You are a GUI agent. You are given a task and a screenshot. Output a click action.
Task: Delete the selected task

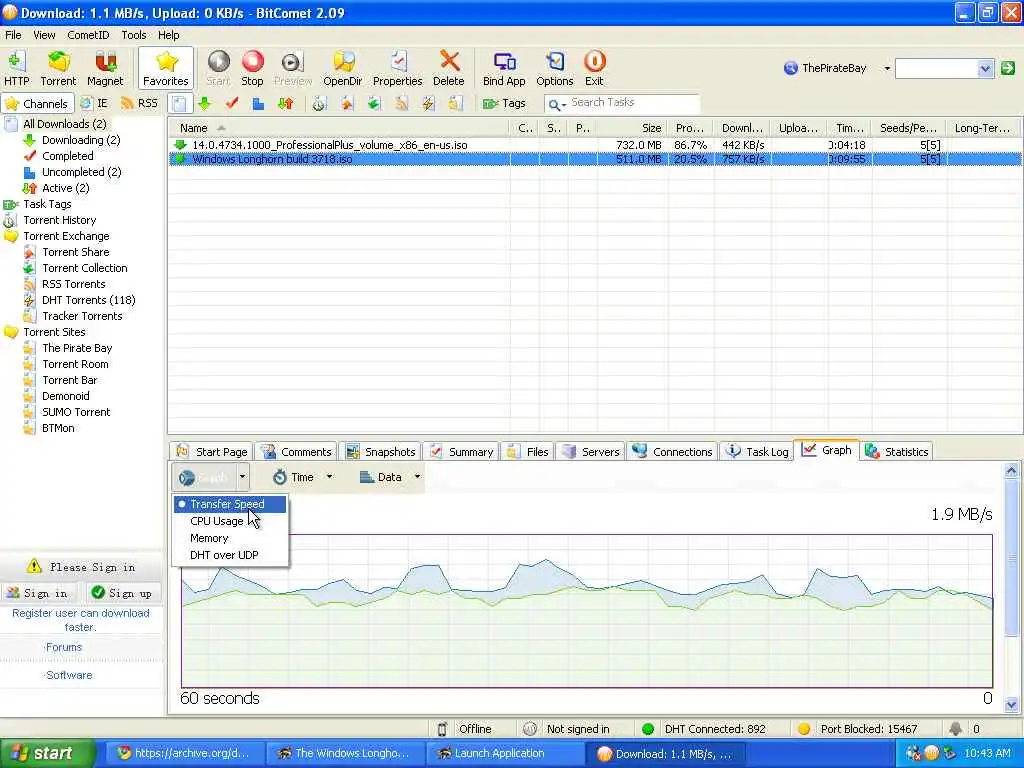coord(449,69)
